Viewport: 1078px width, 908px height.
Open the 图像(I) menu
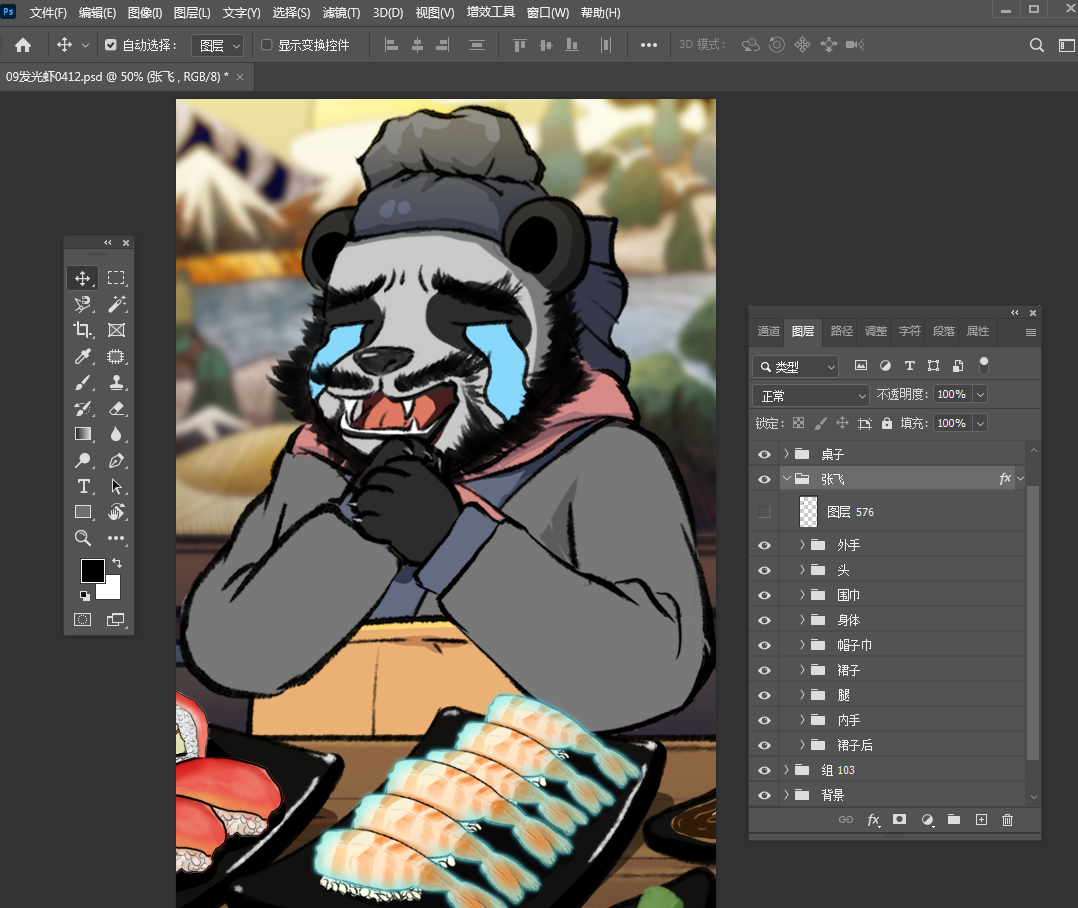pos(144,13)
